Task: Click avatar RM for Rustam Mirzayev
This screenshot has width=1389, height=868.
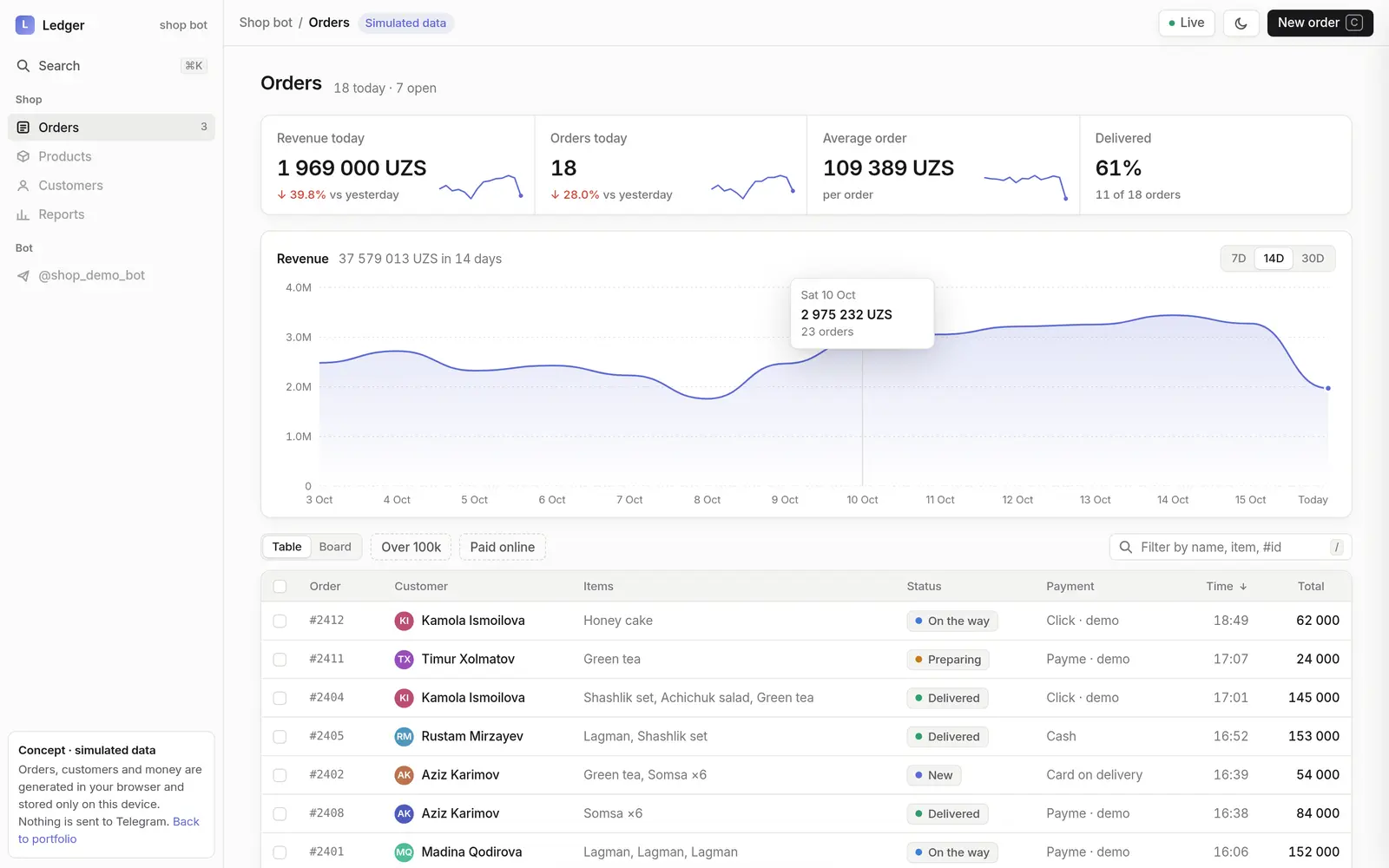Action: 404,737
